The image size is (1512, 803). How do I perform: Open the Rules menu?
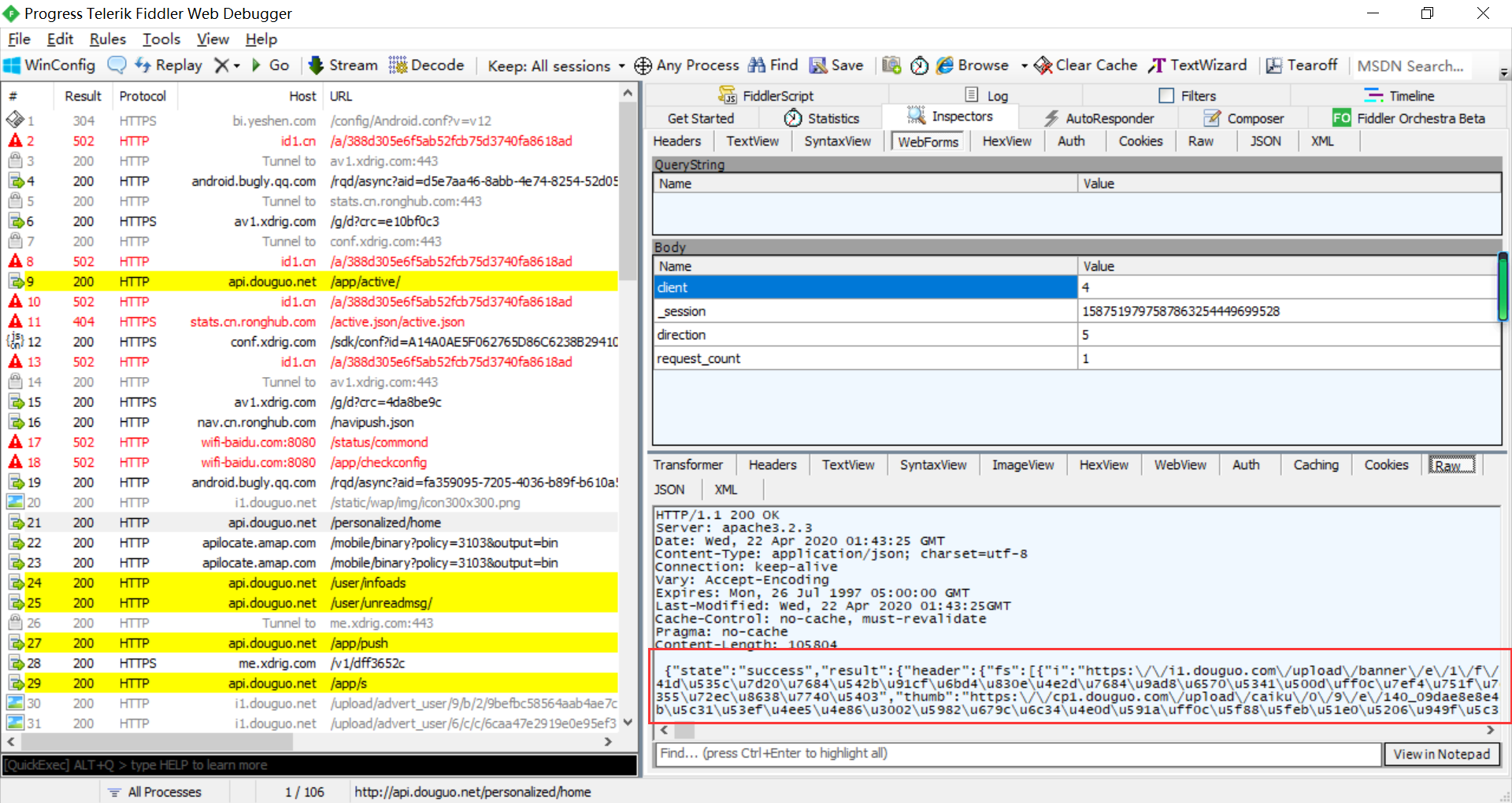pos(108,39)
